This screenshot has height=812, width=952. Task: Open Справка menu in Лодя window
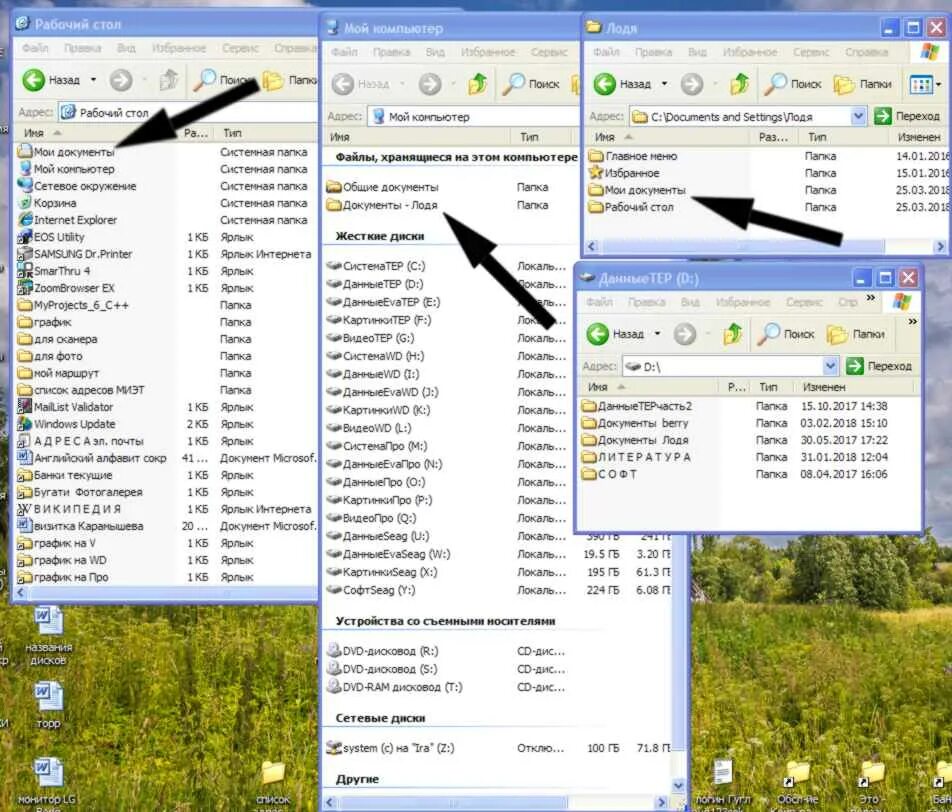(x=866, y=52)
